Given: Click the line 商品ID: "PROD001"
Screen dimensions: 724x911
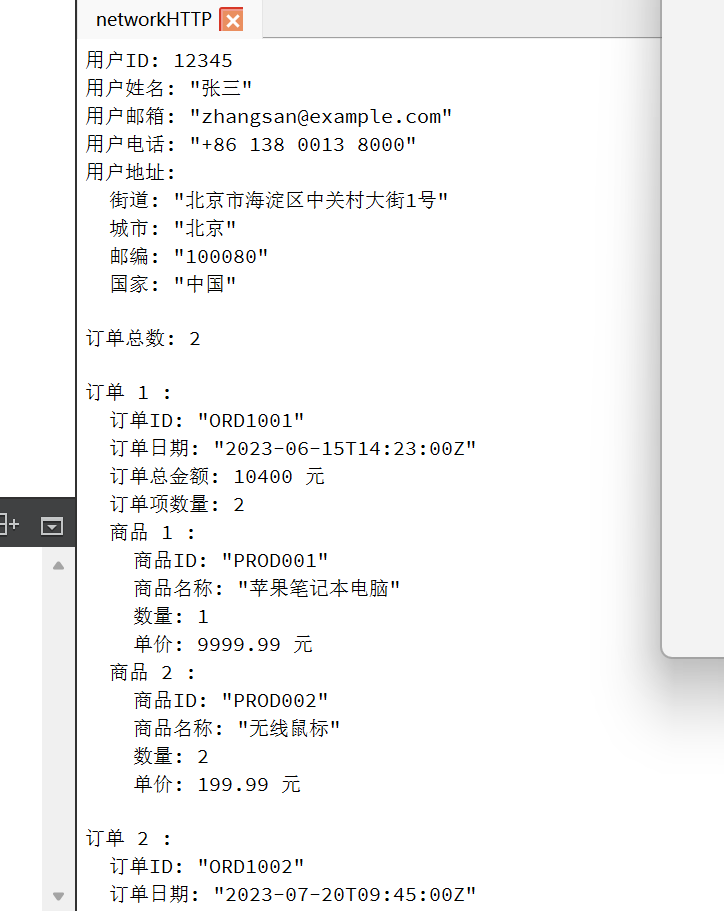Looking at the screenshot, I should click(x=231, y=560).
